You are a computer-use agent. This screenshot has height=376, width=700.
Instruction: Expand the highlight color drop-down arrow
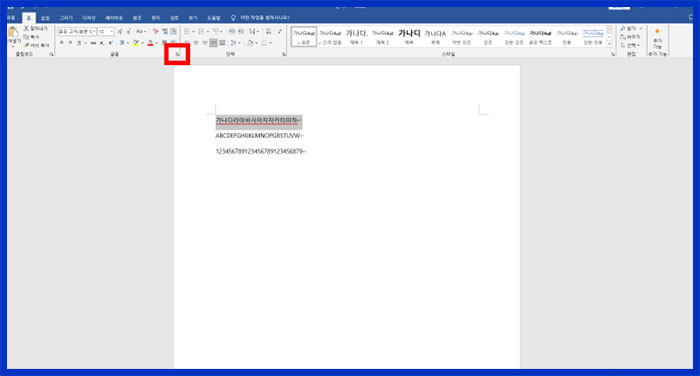[142, 43]
